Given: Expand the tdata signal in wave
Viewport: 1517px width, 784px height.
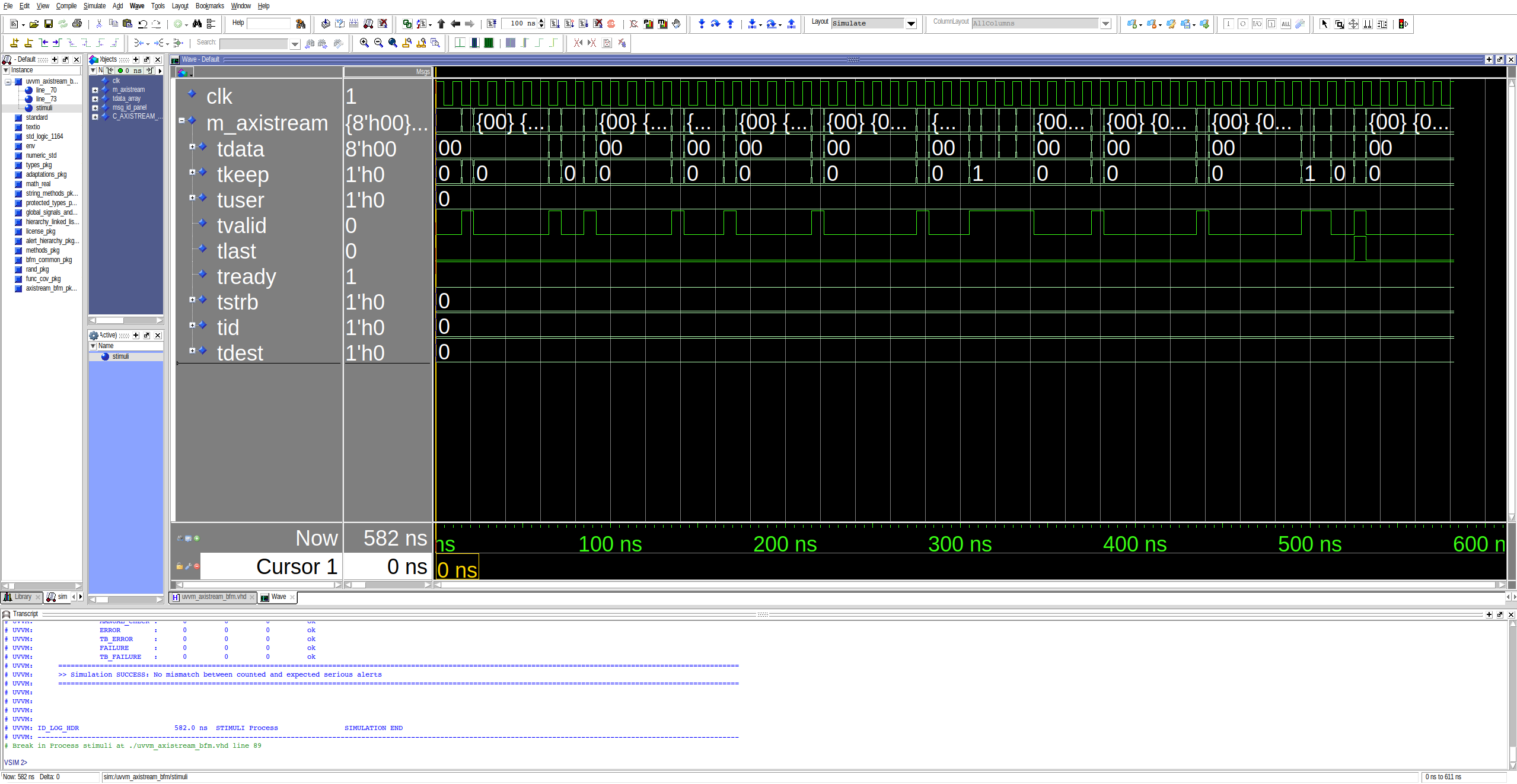Looking at the screenshot, I should tap(192, 146).
